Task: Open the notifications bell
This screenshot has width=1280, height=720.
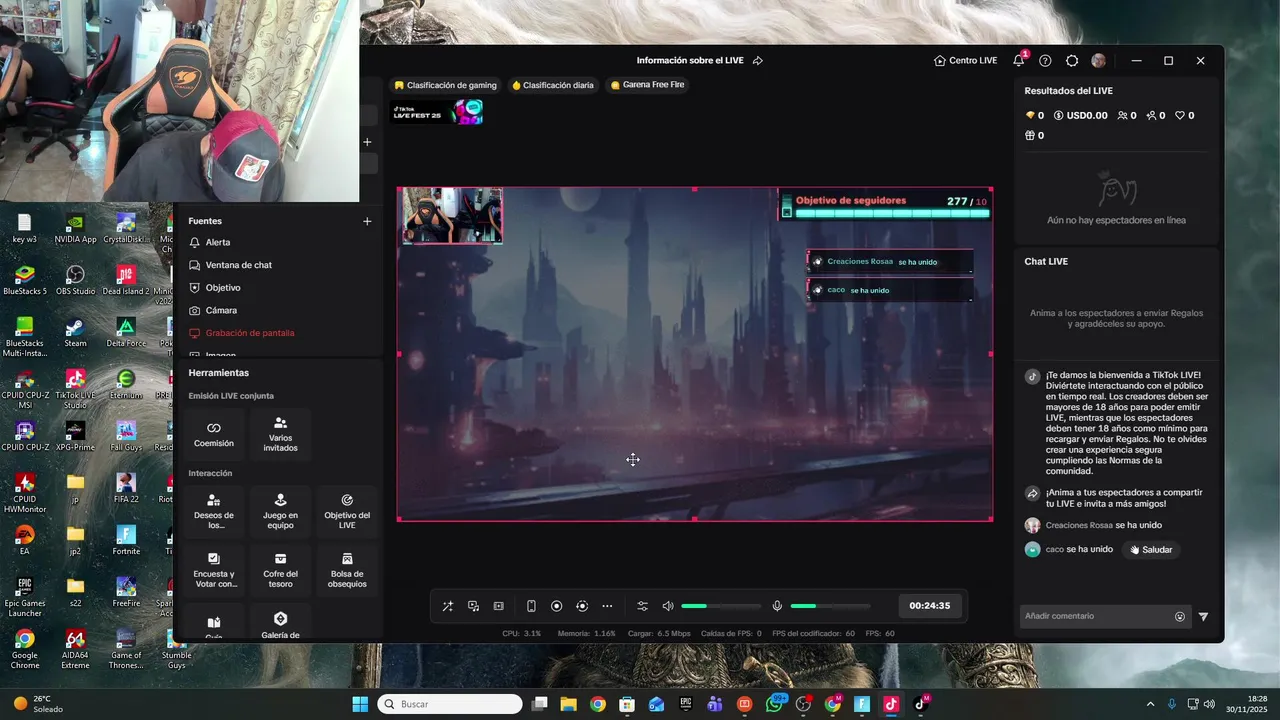Action: [x=1018, y=61]
